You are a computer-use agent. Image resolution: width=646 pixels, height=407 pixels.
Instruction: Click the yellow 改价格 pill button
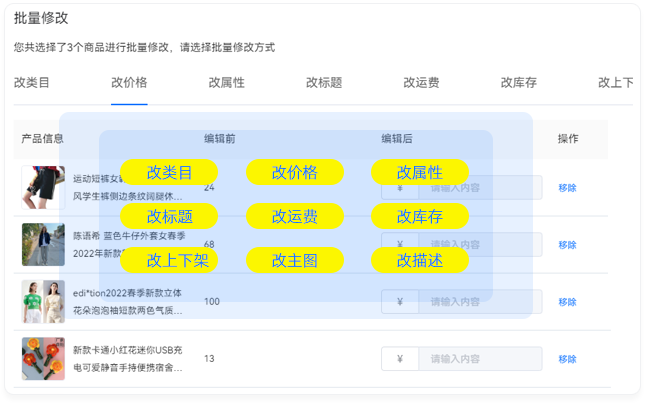tap(295, 172)
